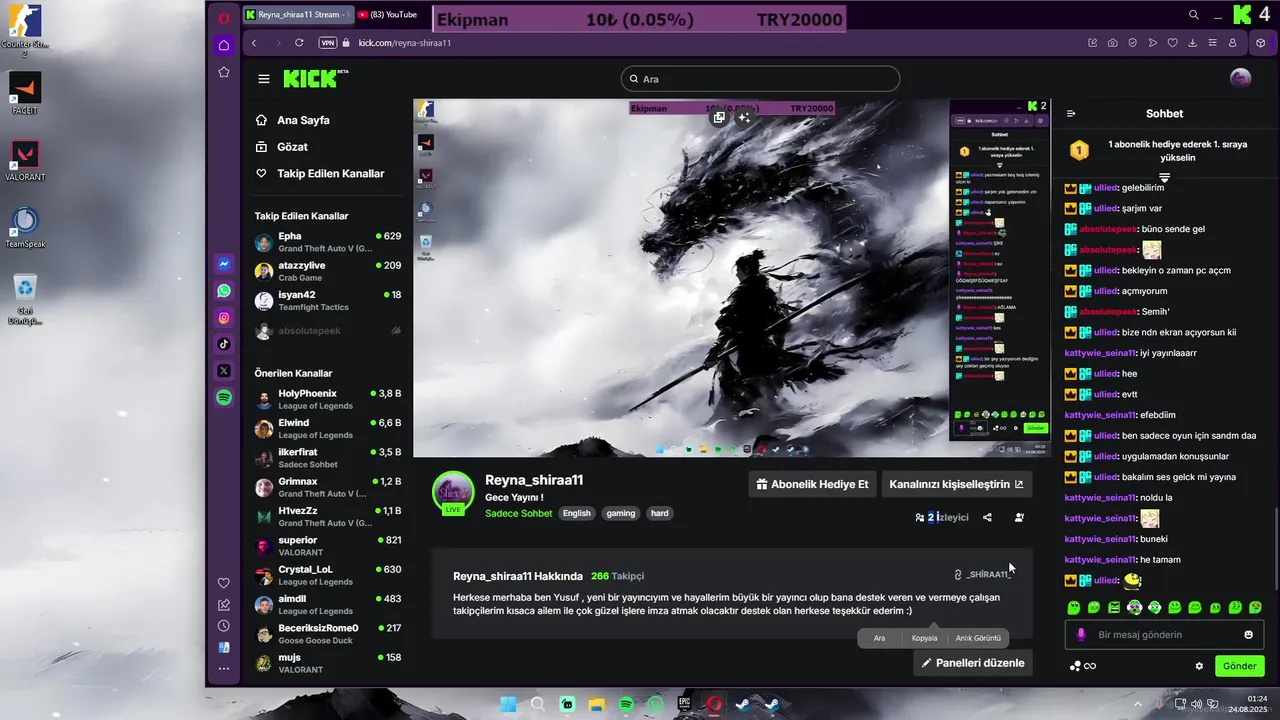Open Opera sidebar three-dots more menu

tap(224, 668)
